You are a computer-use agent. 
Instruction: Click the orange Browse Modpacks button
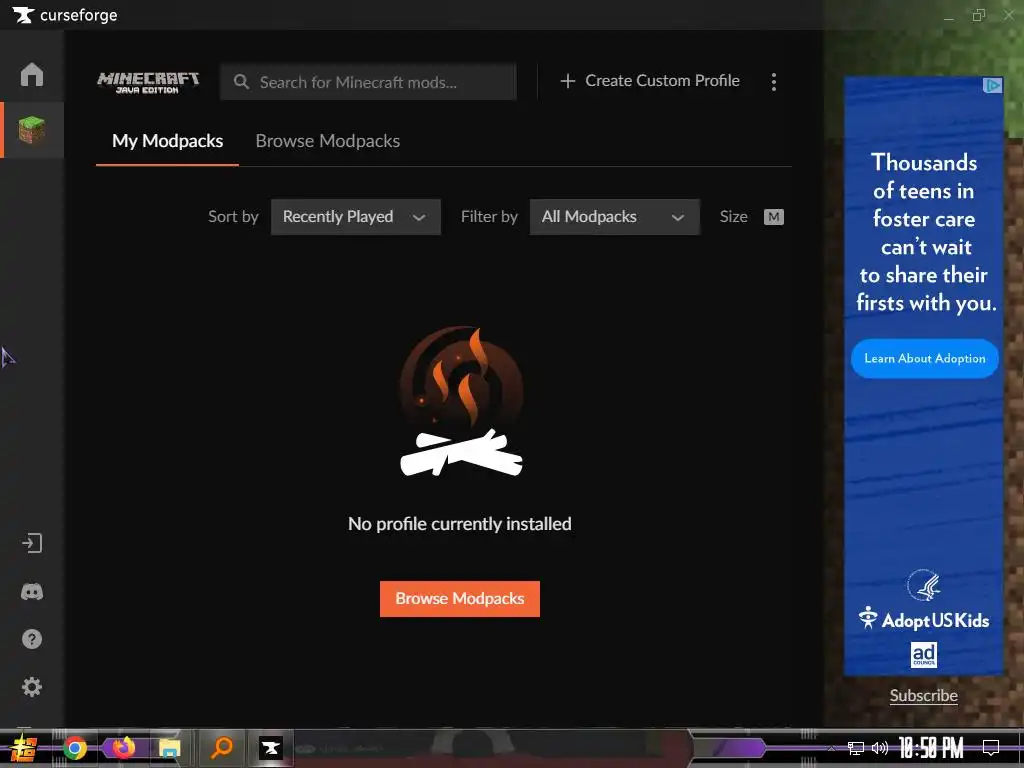(x=460, y=599)
